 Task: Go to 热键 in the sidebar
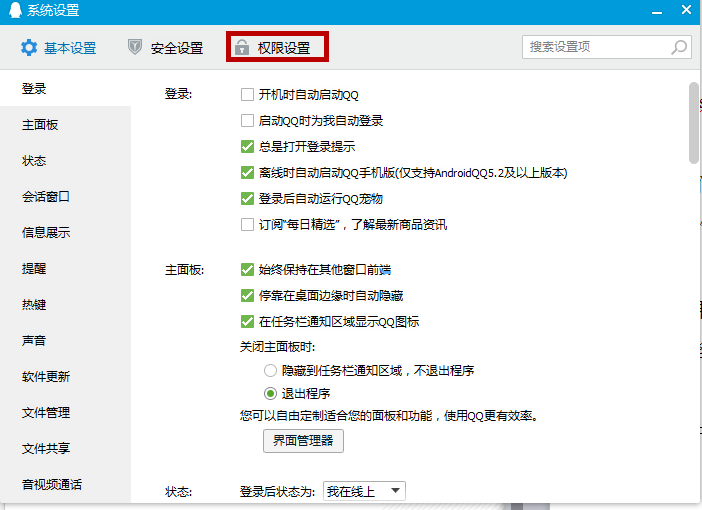(65, 304)
